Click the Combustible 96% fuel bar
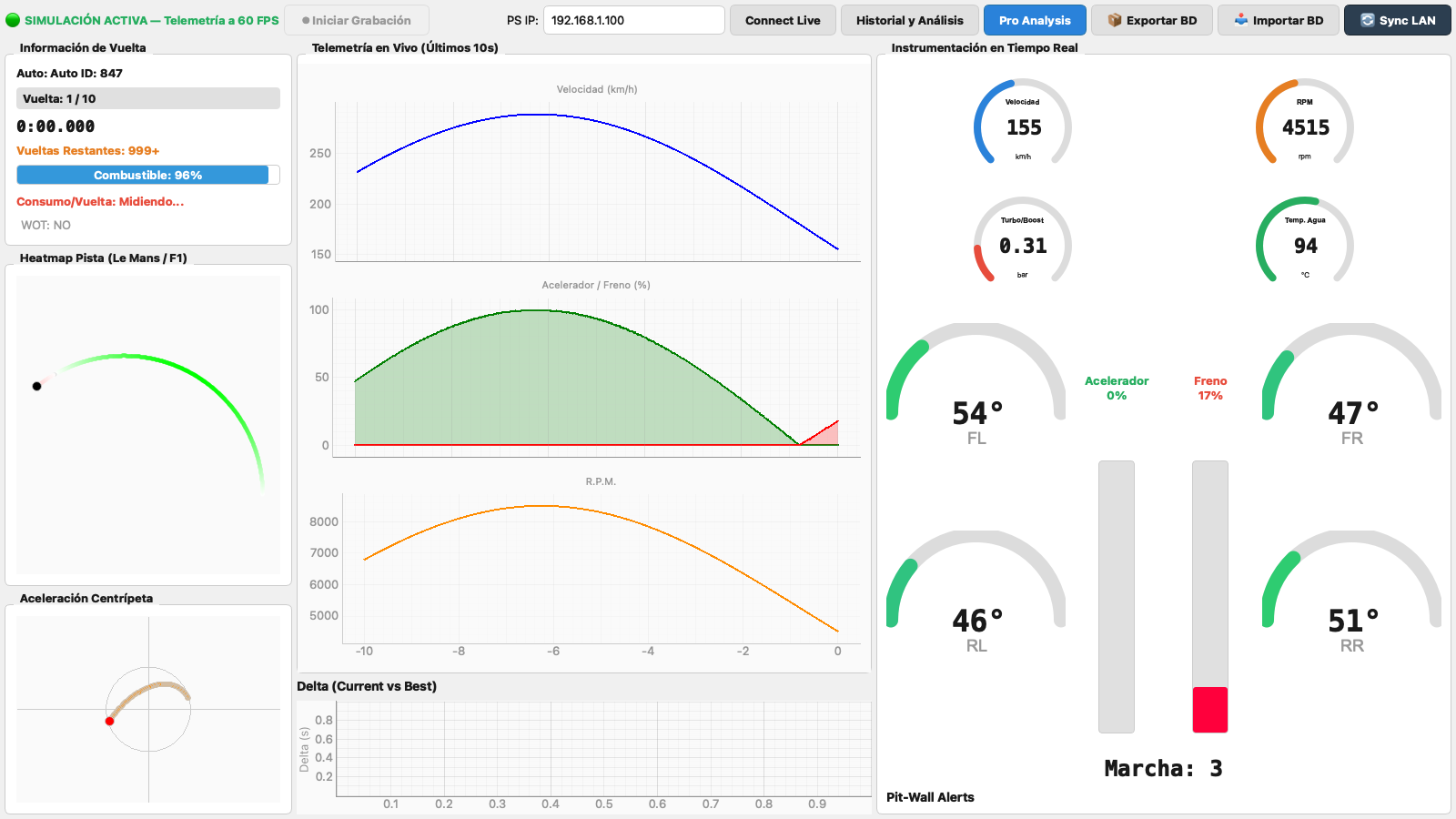Screen dimensions: 1456x819 [x=148, y=175]
